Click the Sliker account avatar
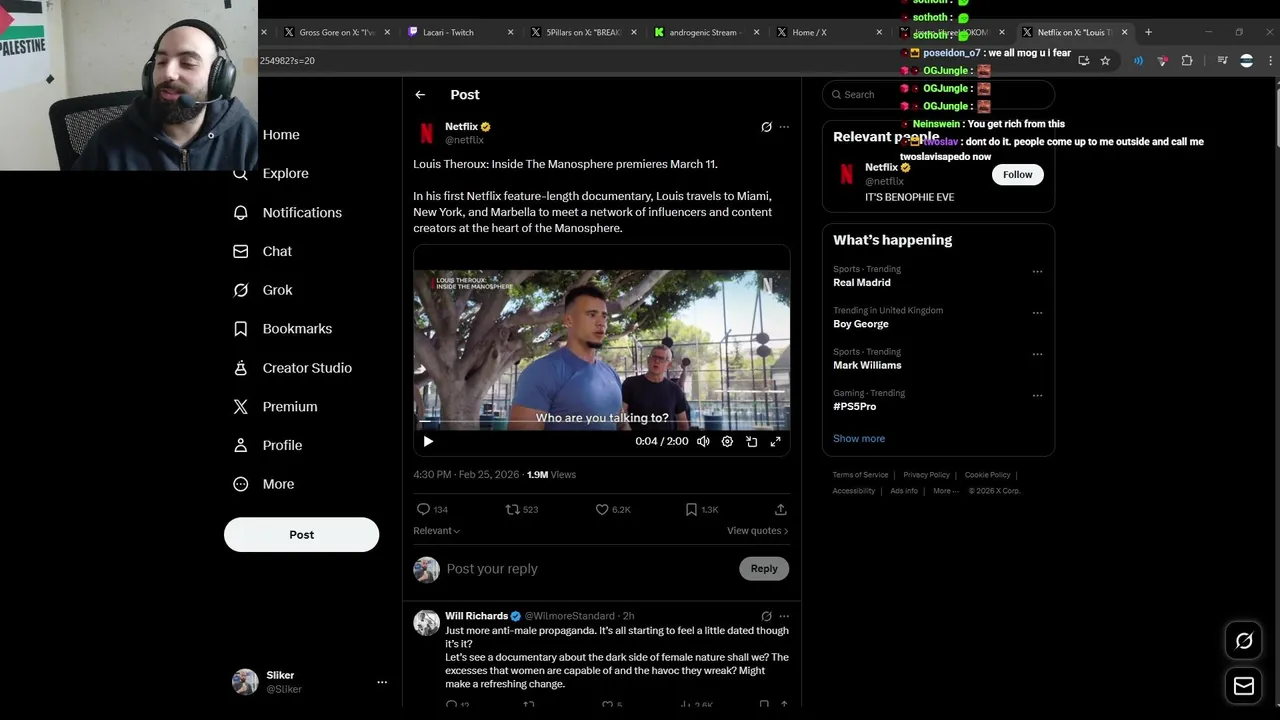 click(x=245, y=682)
